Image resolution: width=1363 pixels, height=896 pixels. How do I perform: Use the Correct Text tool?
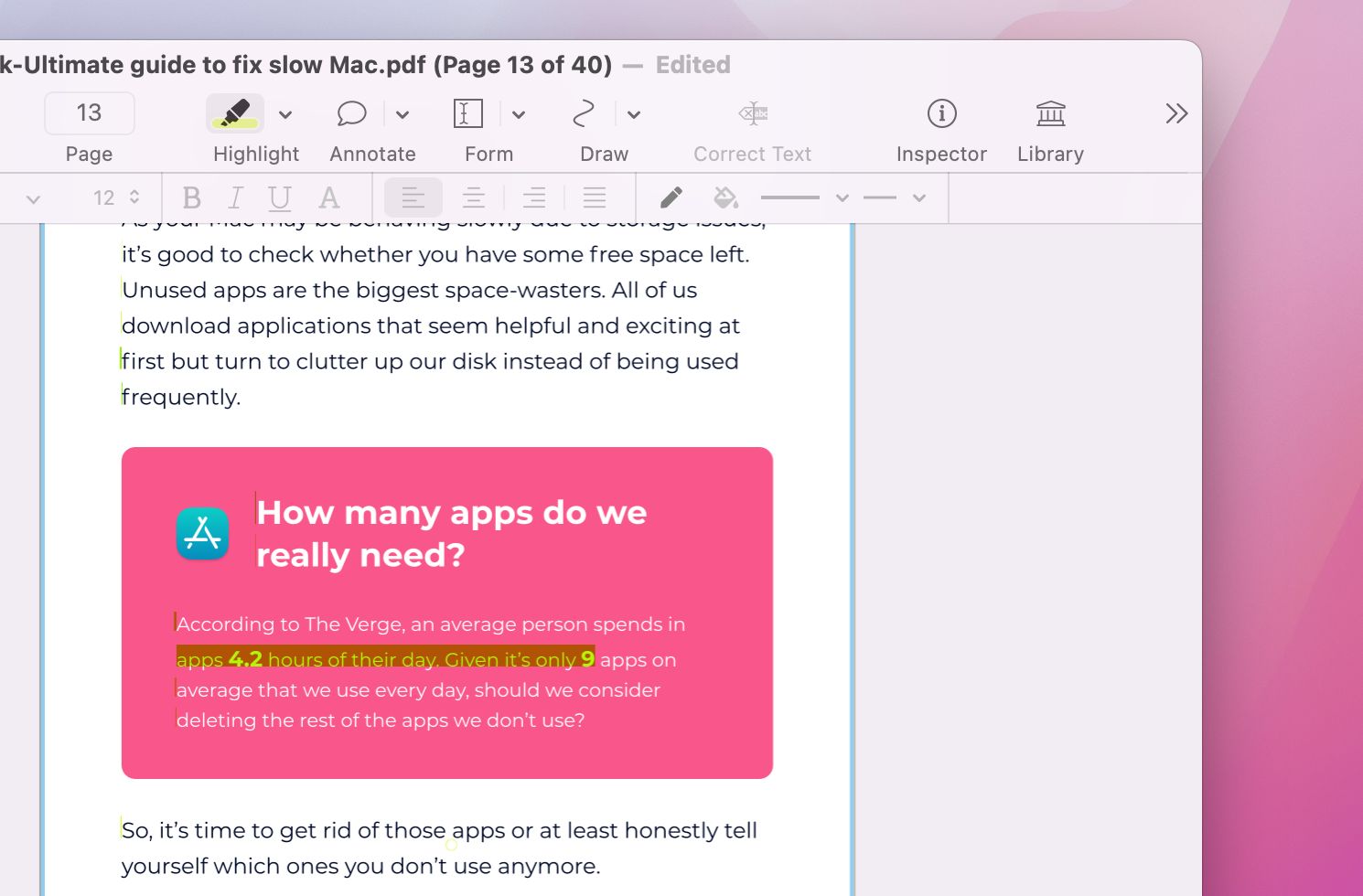(752, 113)
